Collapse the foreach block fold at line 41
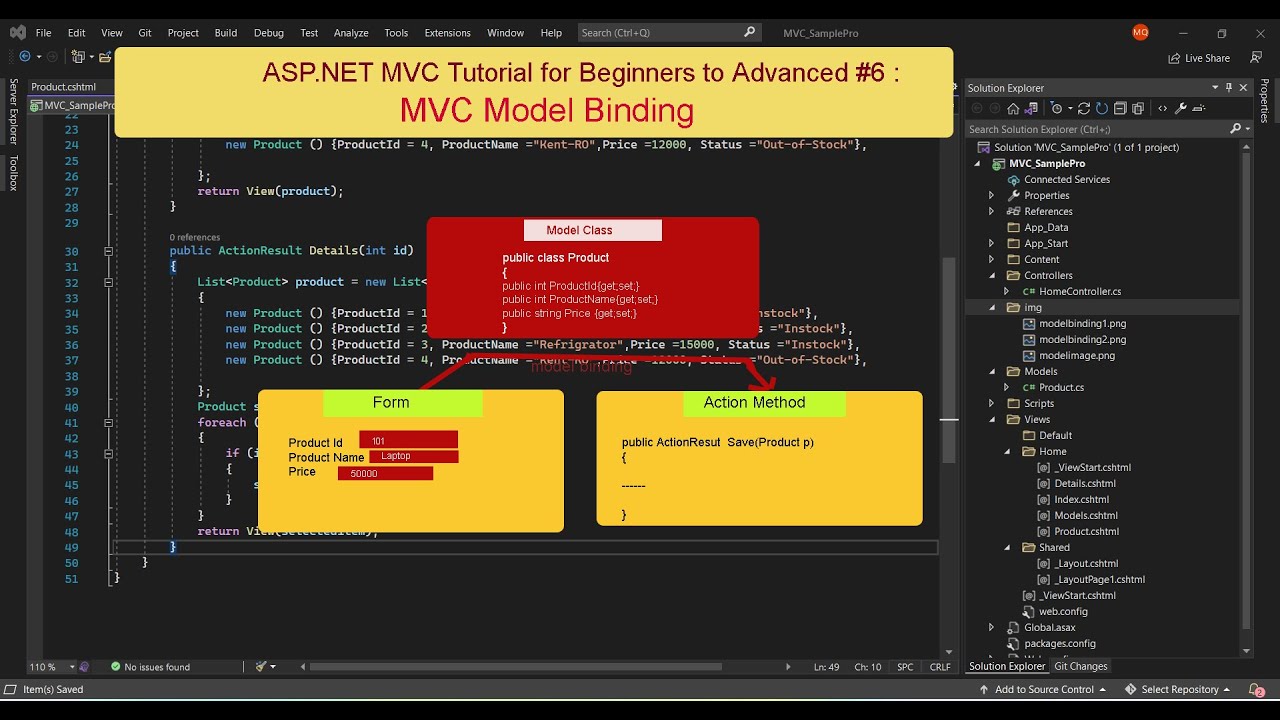This screenshot has width=1280, height=720. coord(108,422)
